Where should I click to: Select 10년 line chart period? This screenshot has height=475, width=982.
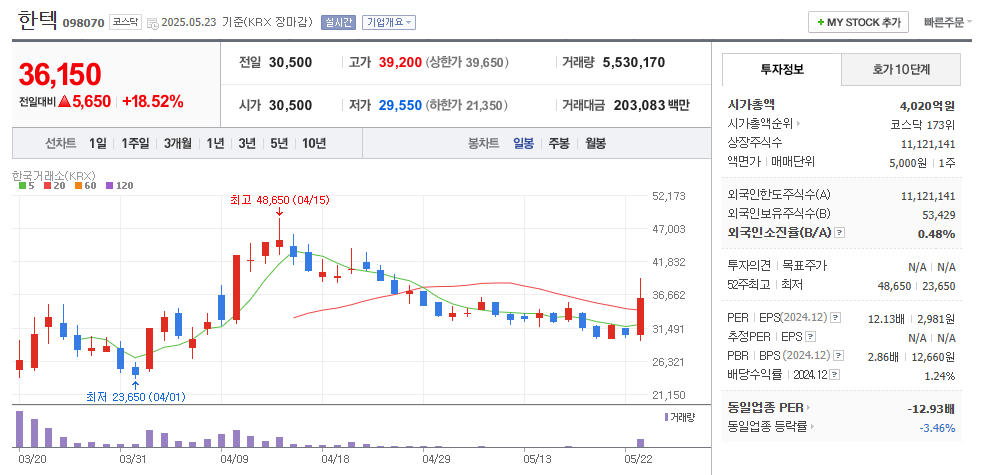[x=314, y=144]
